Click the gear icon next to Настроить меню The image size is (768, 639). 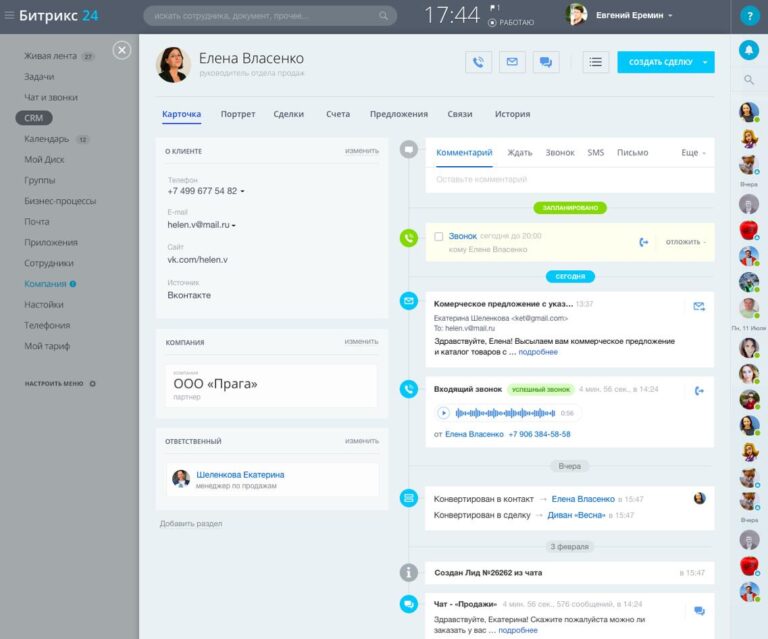click(93, 383)
